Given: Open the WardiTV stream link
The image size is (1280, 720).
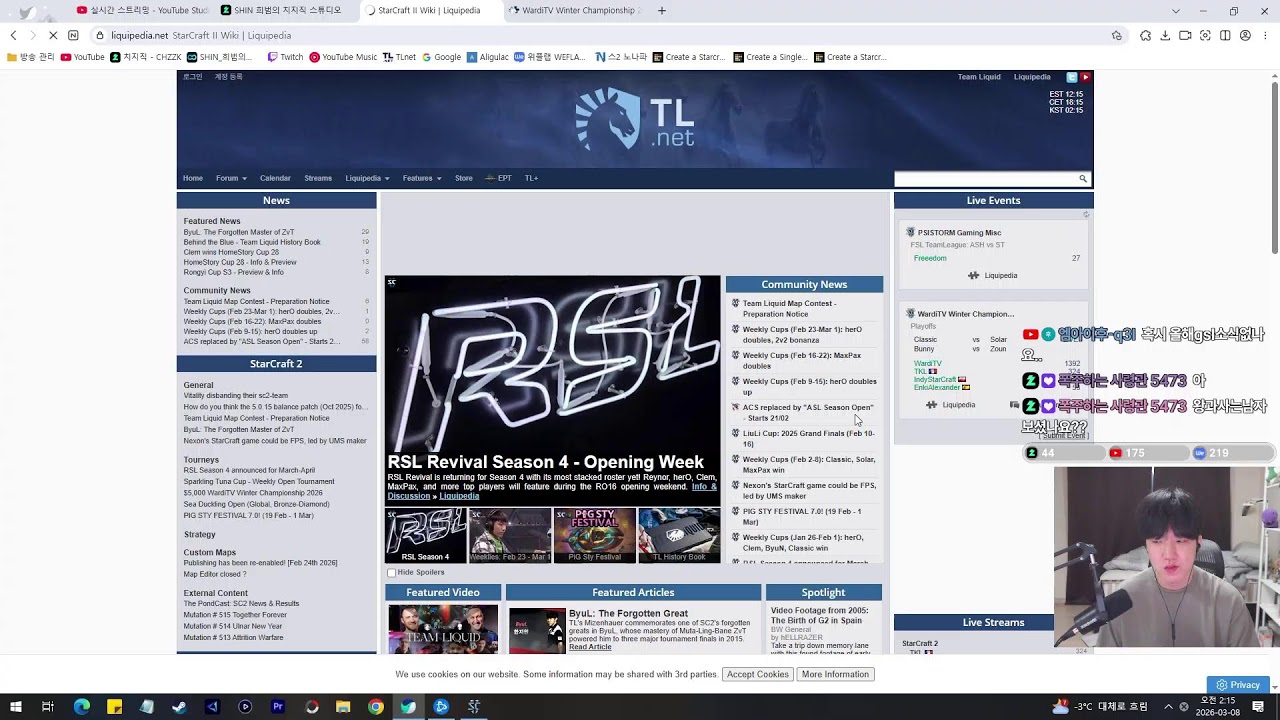Looking at the screenshot, I should pyautogui.click(x=928, y=364).
